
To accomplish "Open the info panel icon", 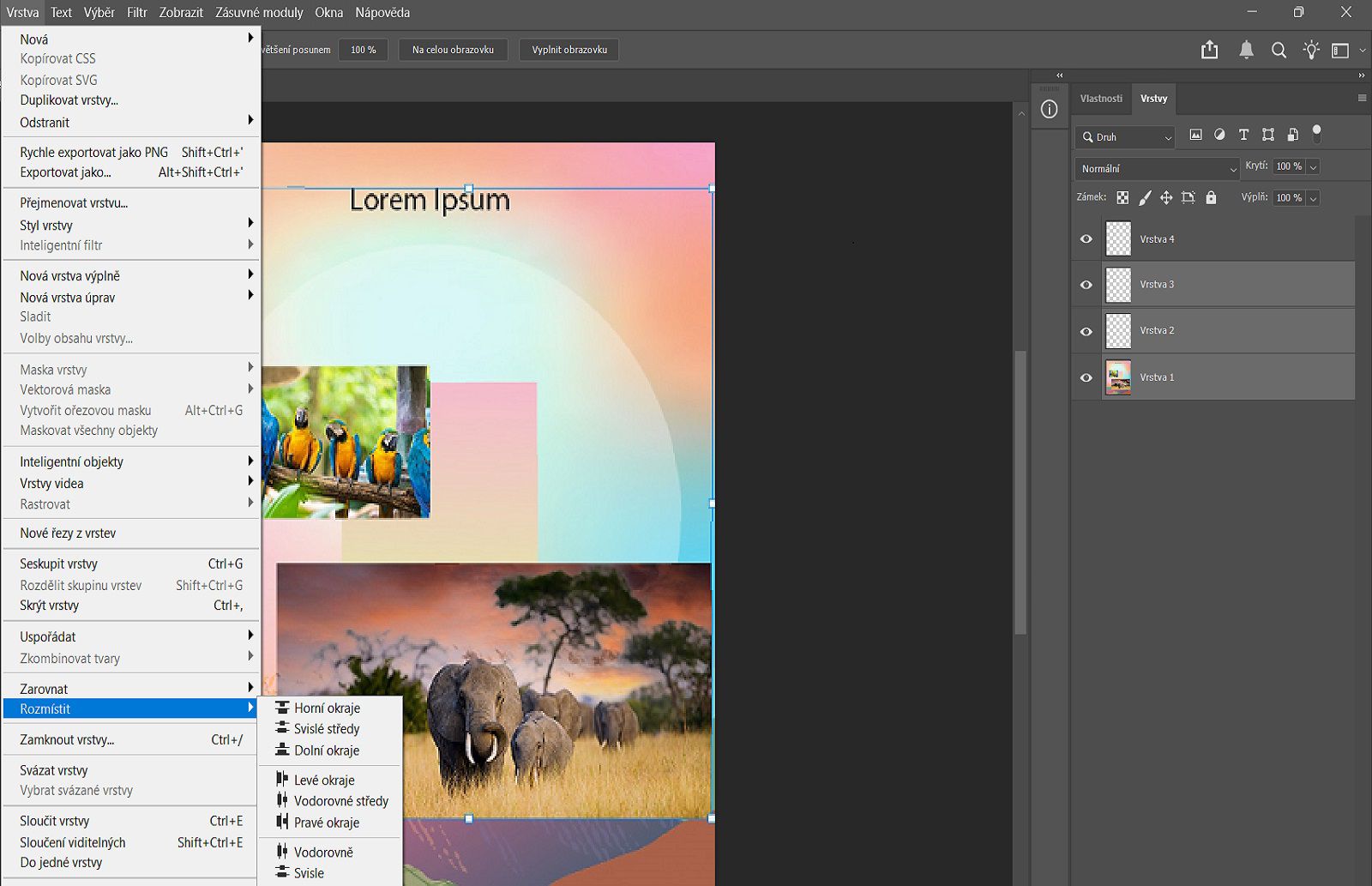I will point(1049,109).
